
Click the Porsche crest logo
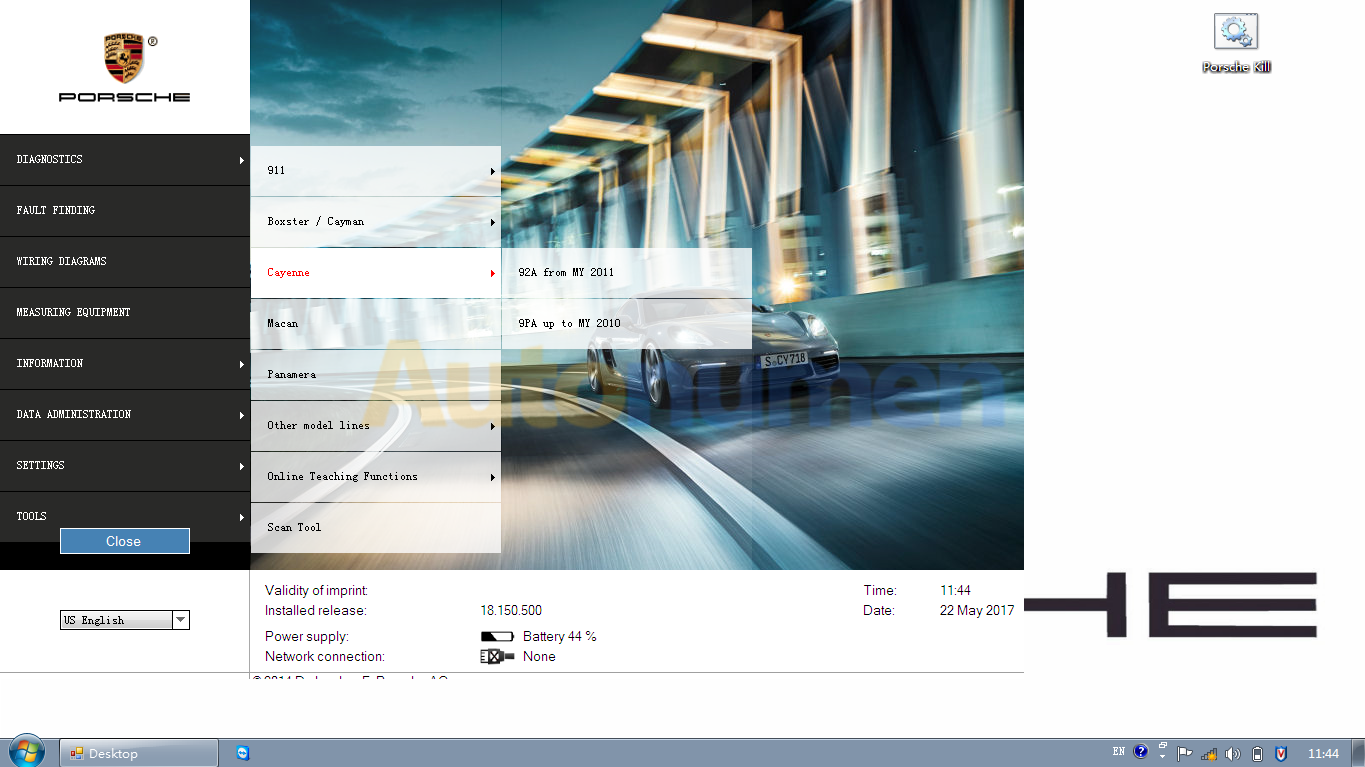[x=124, y=59]
